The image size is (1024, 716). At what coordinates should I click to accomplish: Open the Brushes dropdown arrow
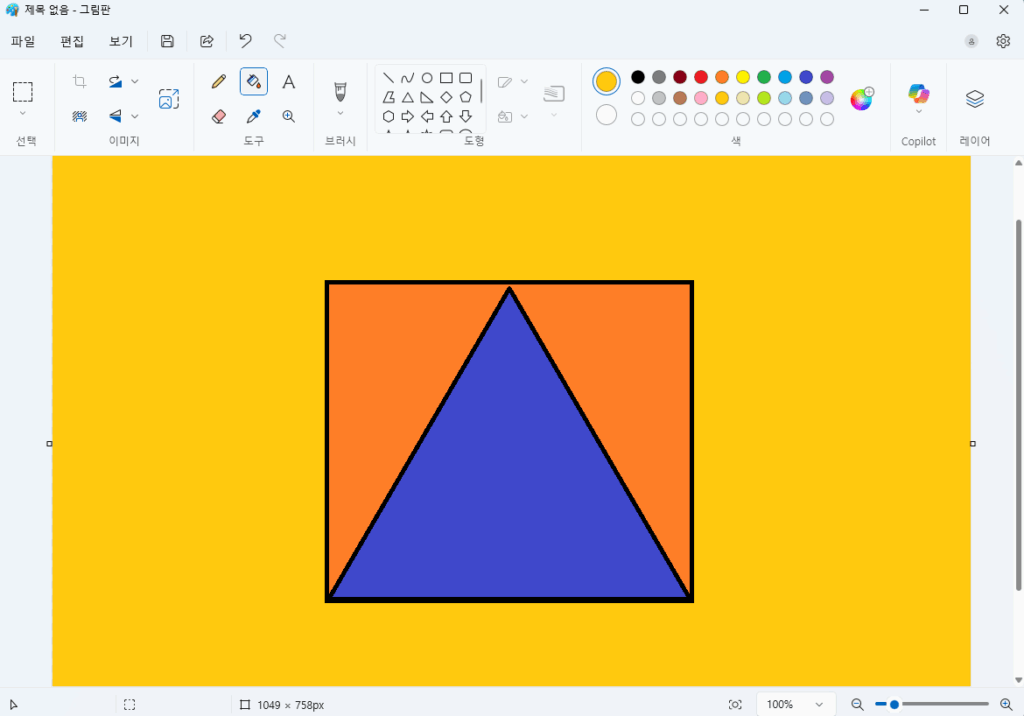[340, 113]
